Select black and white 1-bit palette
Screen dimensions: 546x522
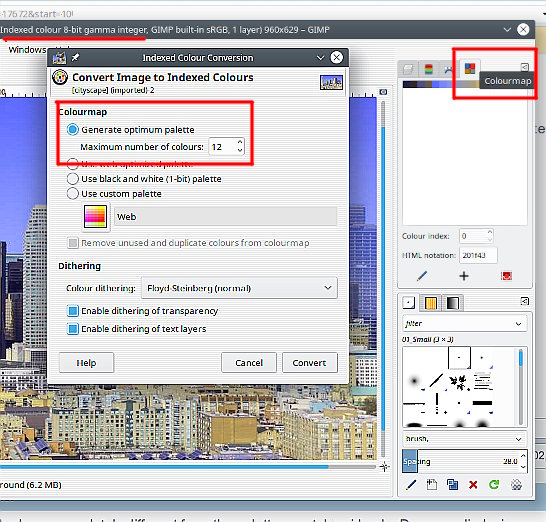[144, 179]
